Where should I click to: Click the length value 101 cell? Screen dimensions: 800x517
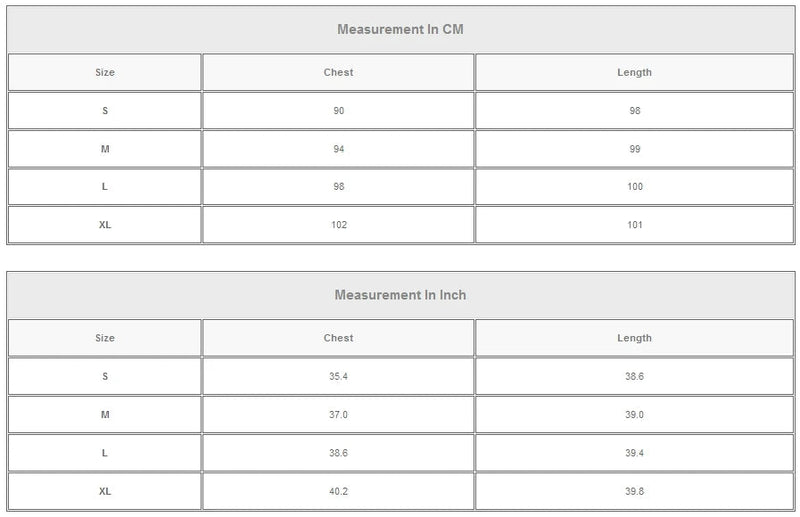pos(634,225)
